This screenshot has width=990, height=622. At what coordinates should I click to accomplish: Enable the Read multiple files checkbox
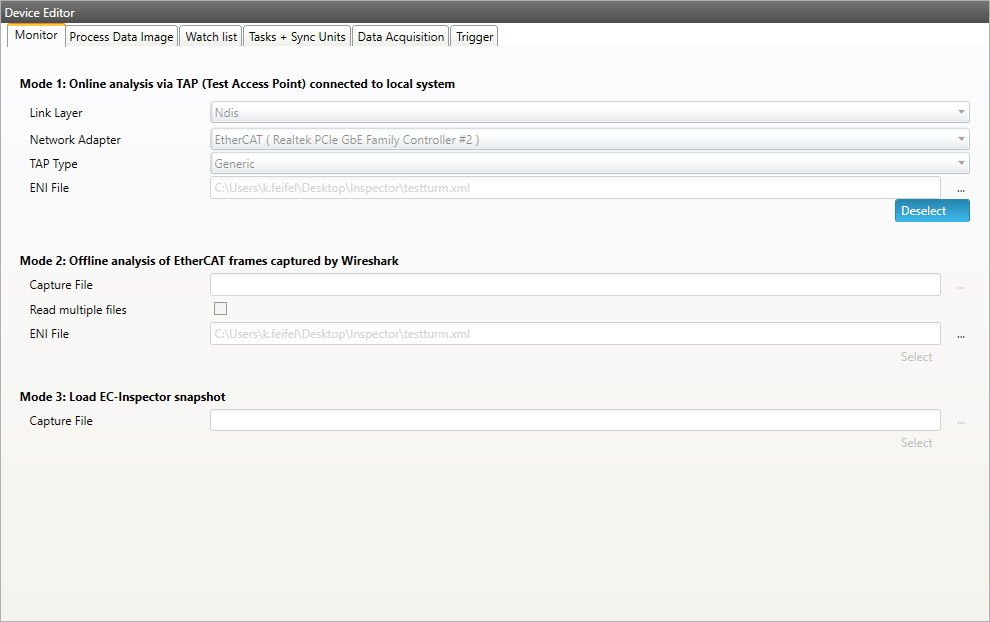click(x=220, y=309)
